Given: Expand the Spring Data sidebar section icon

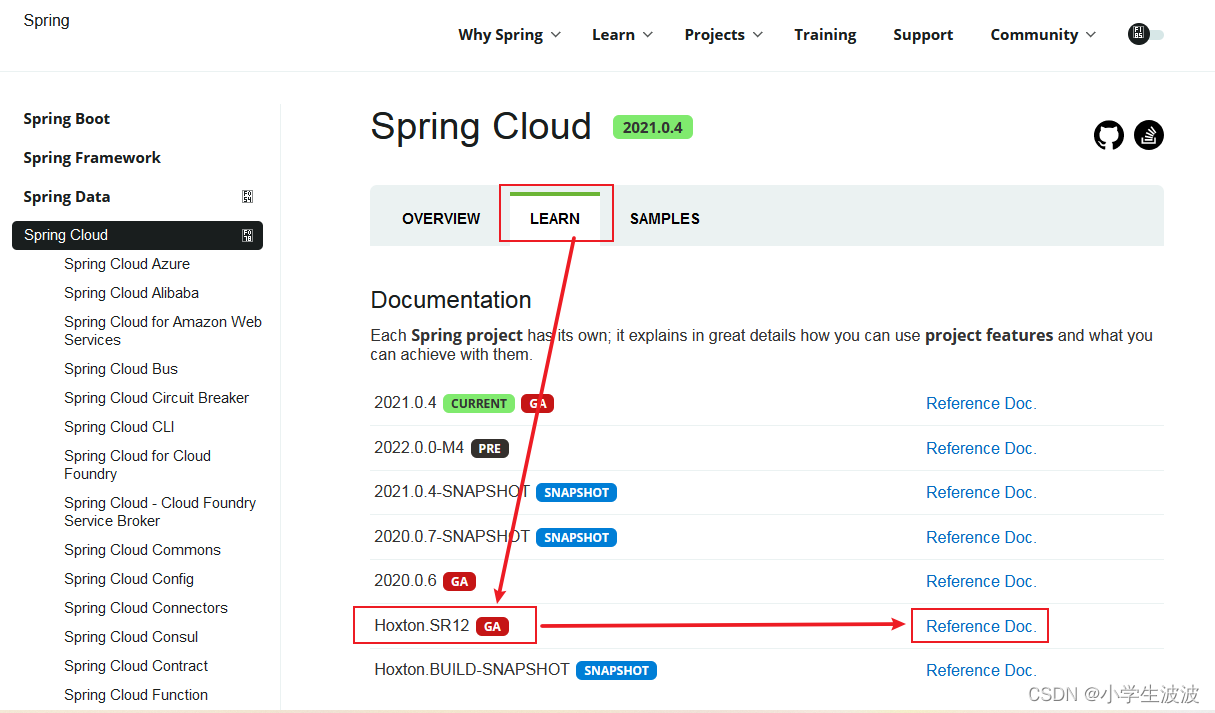Looking at the screenshot, I should pos(247,197).
